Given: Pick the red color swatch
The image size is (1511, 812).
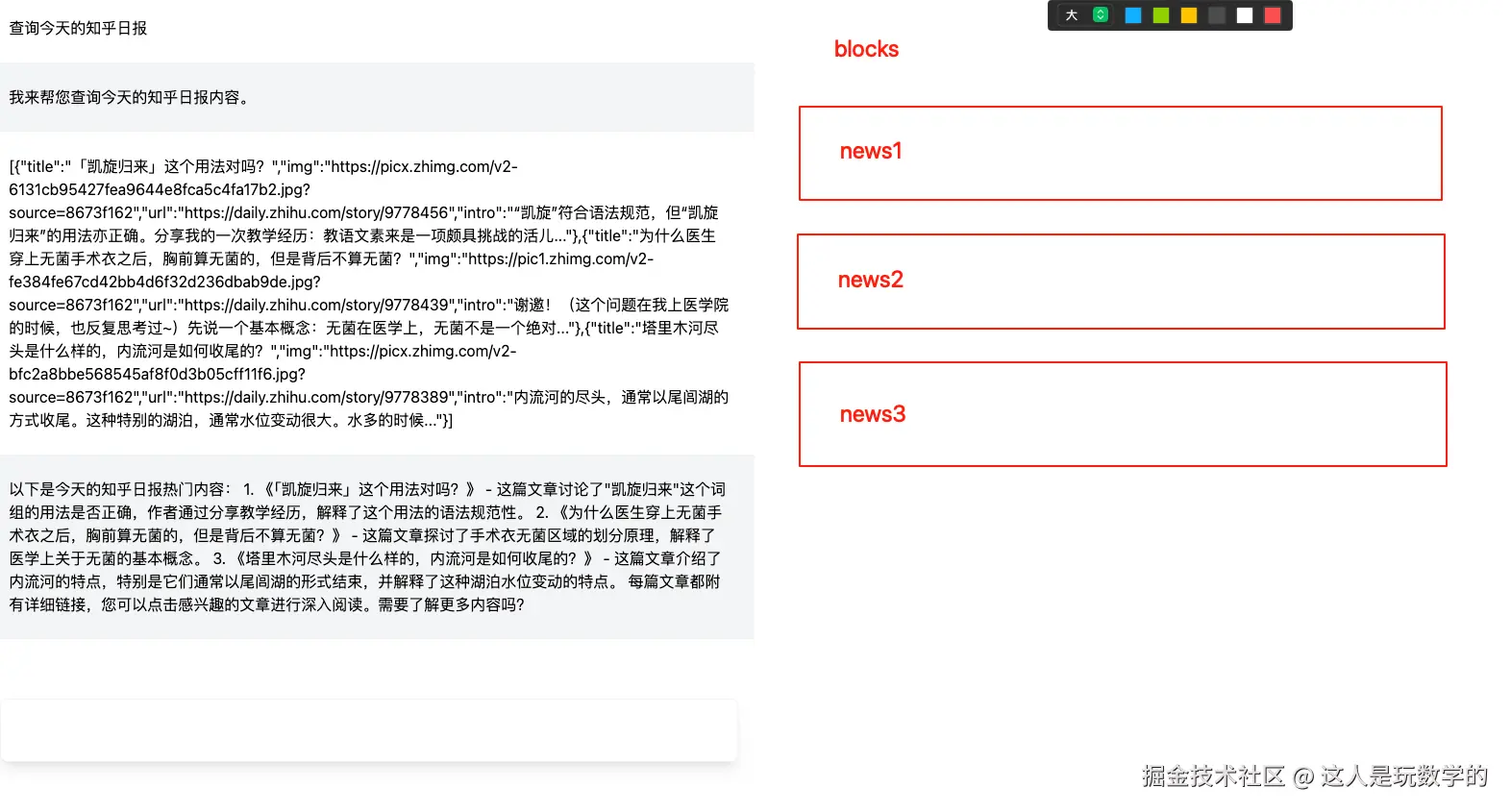Looking at the screenshot, I should pyautogui.click(x=1273, y=15).
